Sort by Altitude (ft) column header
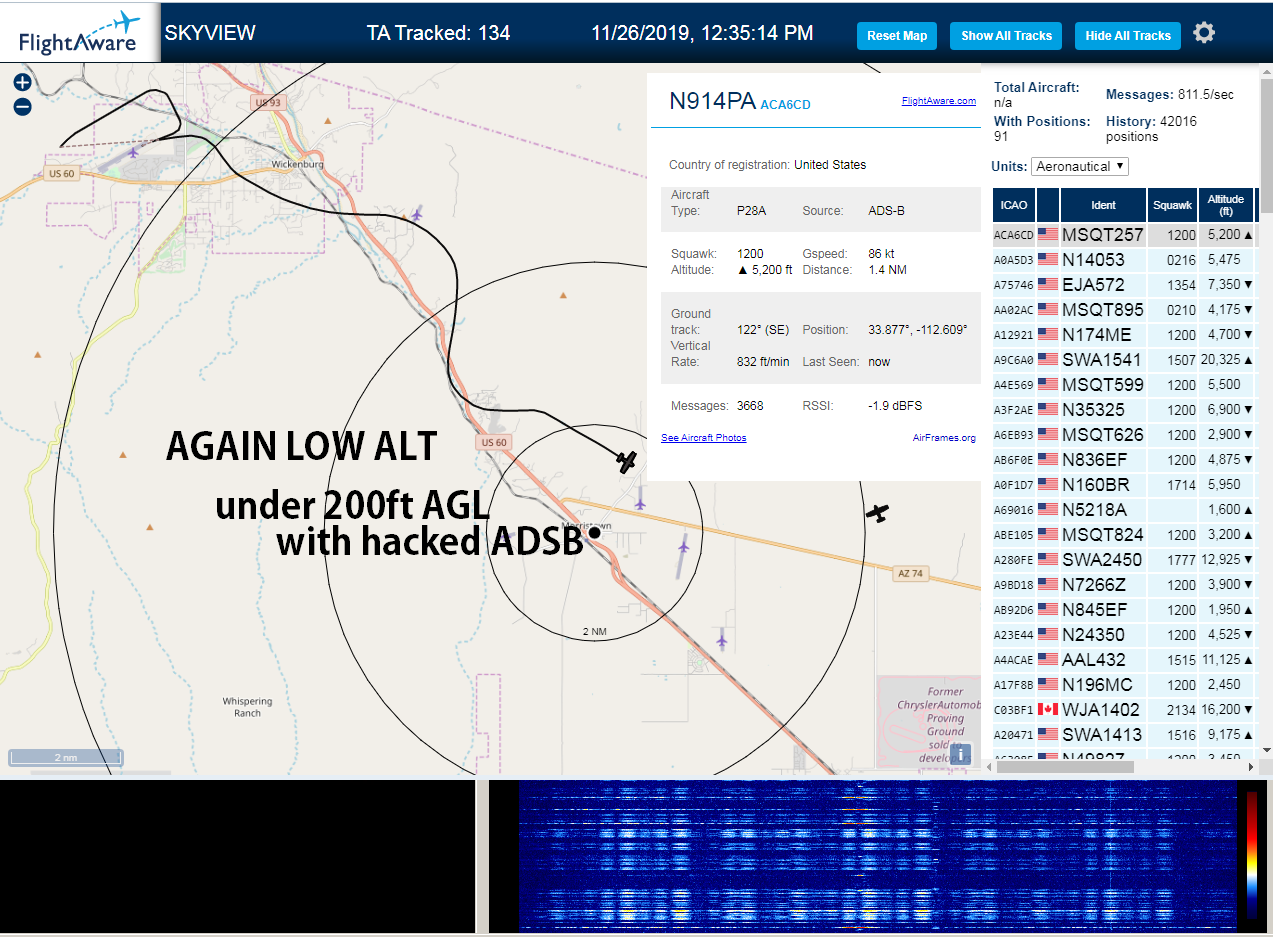 pyautogui.click(x=1225, y=205)
